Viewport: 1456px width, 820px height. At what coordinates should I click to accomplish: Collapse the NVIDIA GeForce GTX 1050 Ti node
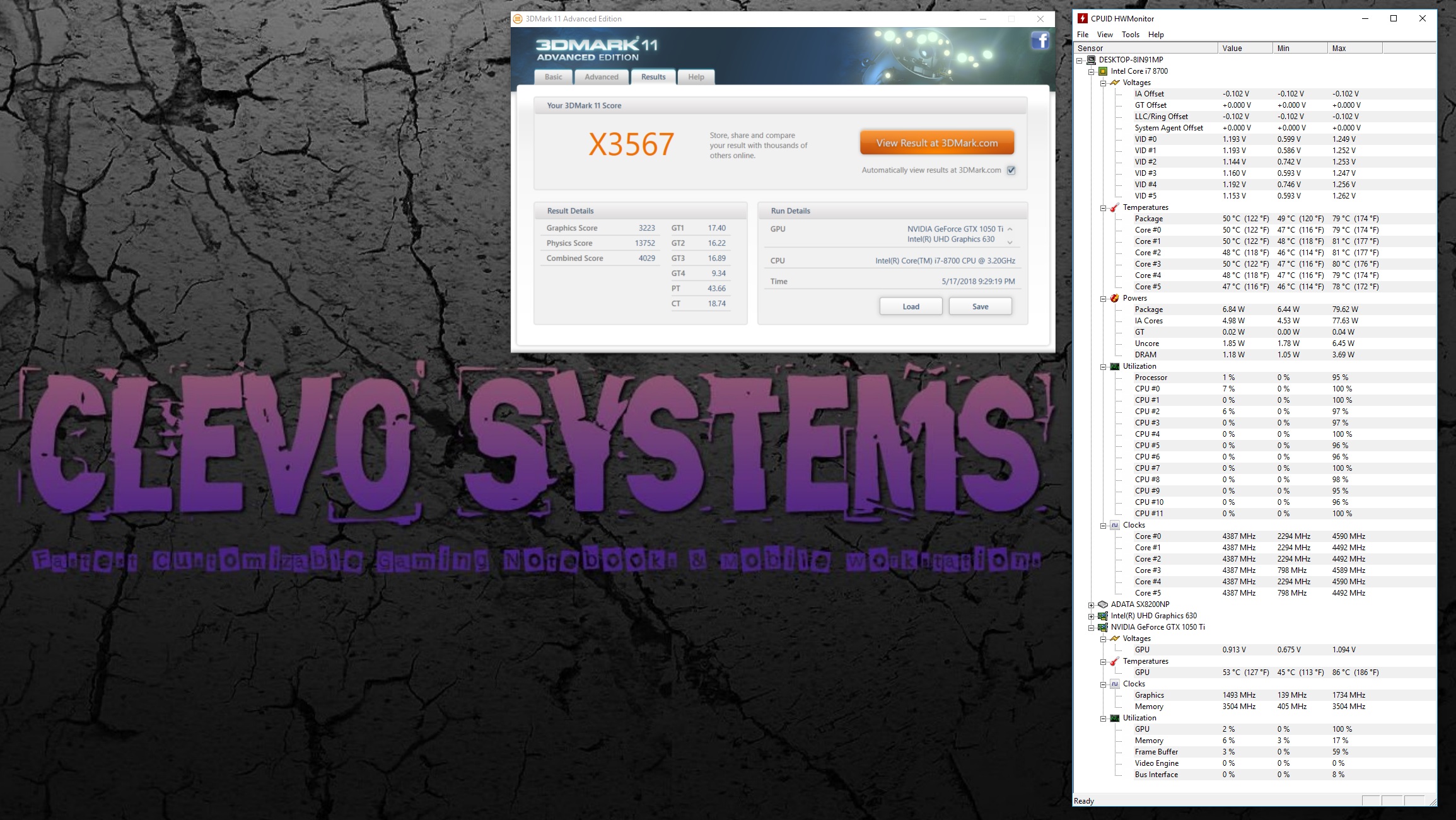[x=1092, y=628]
